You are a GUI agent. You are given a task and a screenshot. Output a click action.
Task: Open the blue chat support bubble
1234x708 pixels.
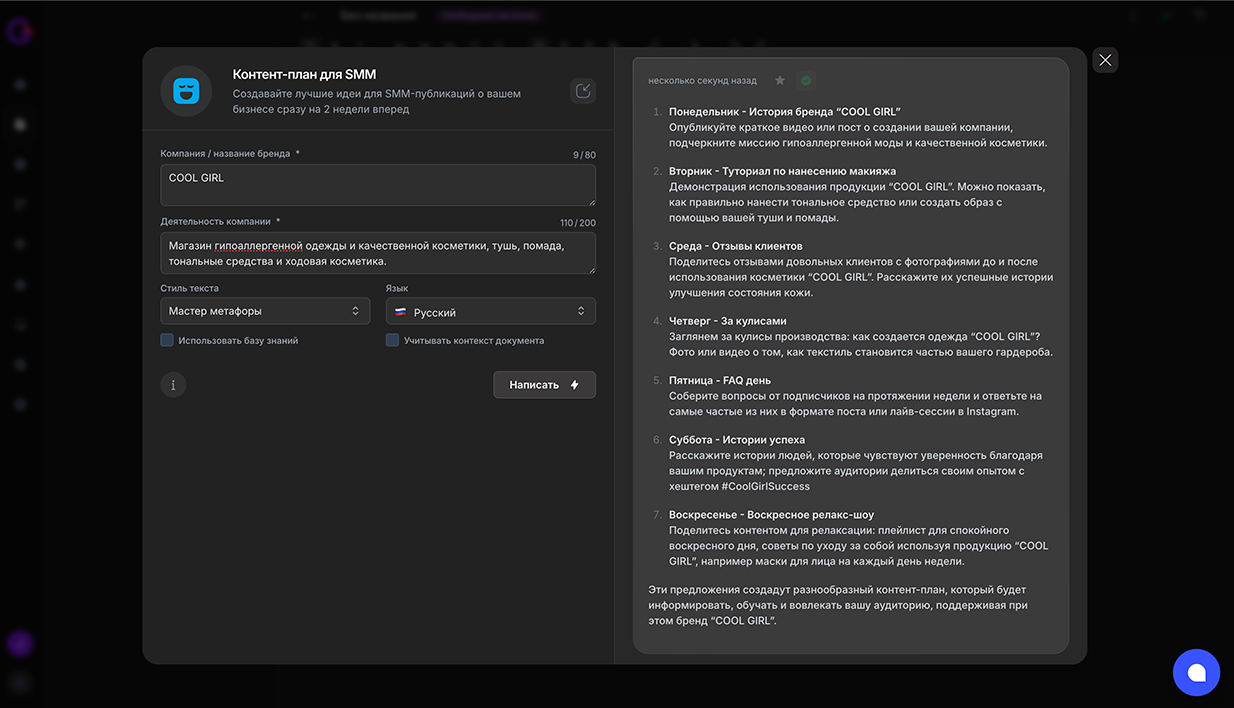click(1196, 672)
